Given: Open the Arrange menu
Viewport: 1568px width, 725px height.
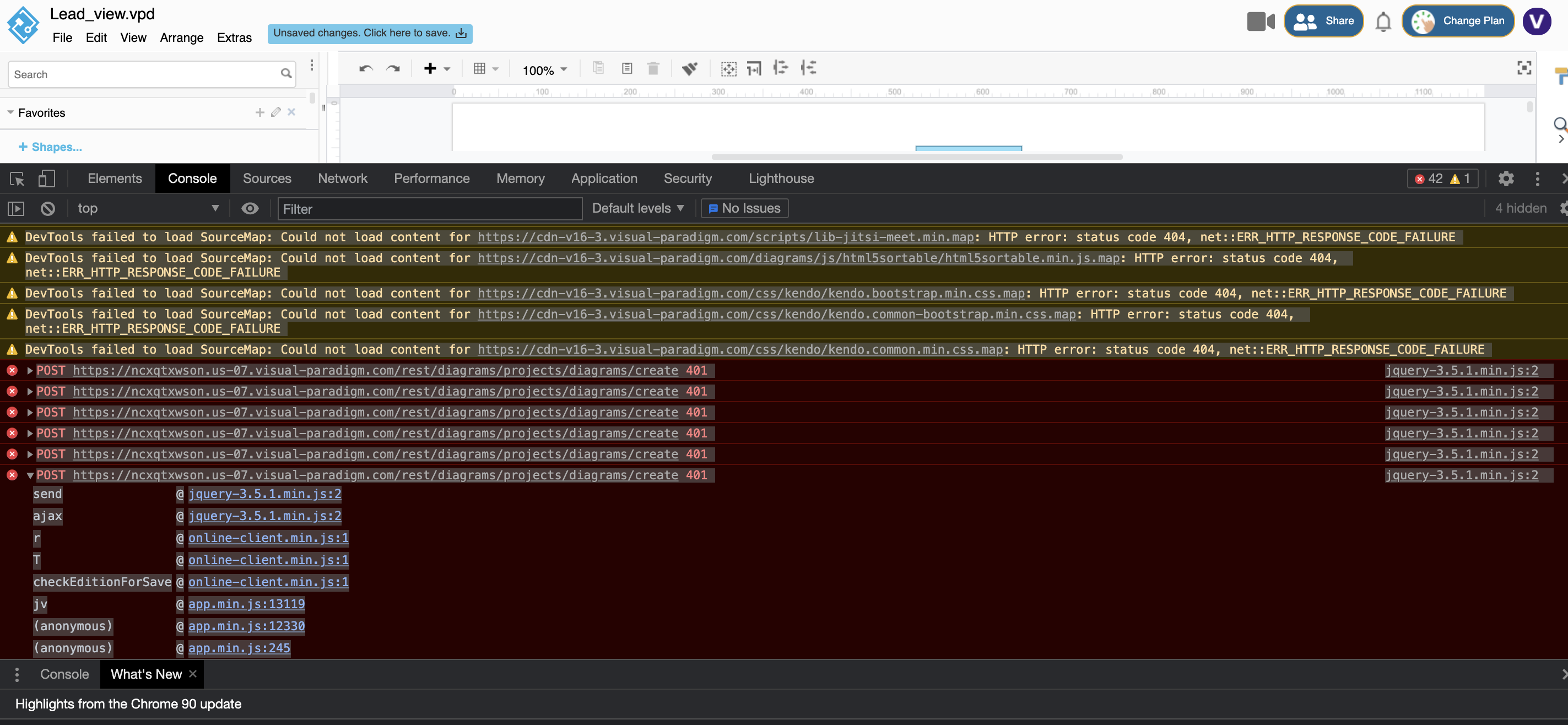Looking at the screenshot, I should point(181,38).
